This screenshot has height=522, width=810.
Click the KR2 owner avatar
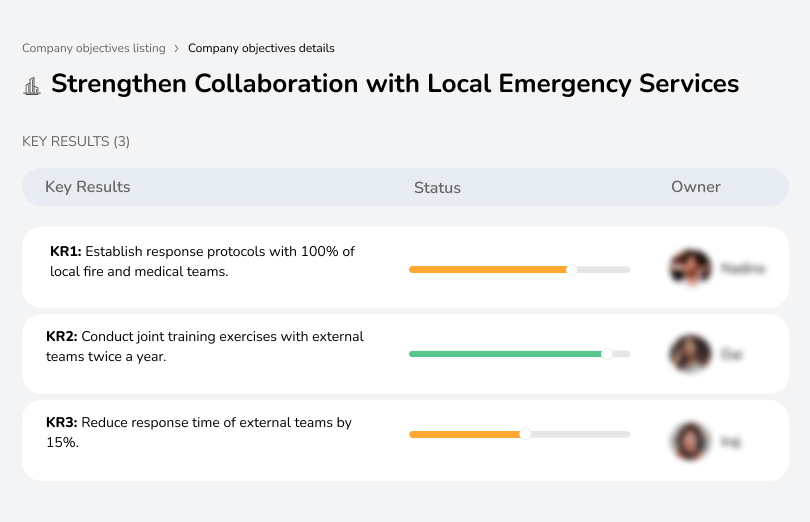pyautogui.click(x=690, y=354)
